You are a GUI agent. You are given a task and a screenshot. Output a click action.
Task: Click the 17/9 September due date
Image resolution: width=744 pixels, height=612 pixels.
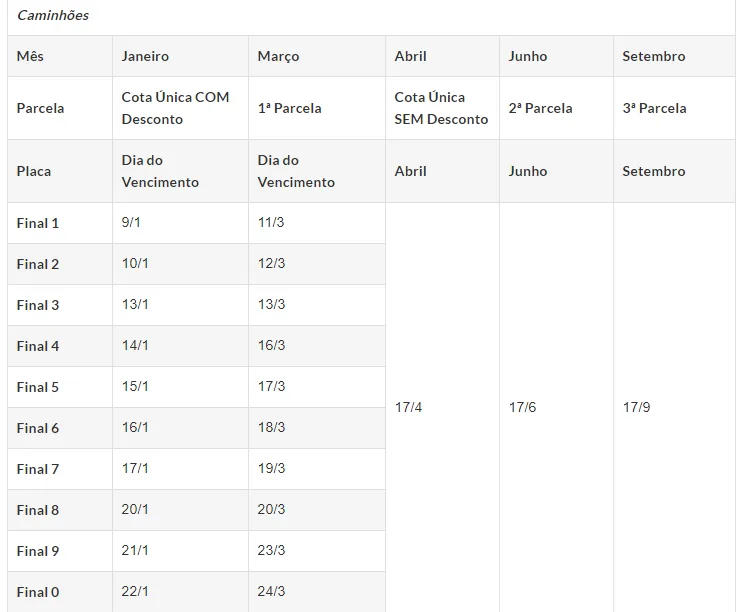(636, 407)
